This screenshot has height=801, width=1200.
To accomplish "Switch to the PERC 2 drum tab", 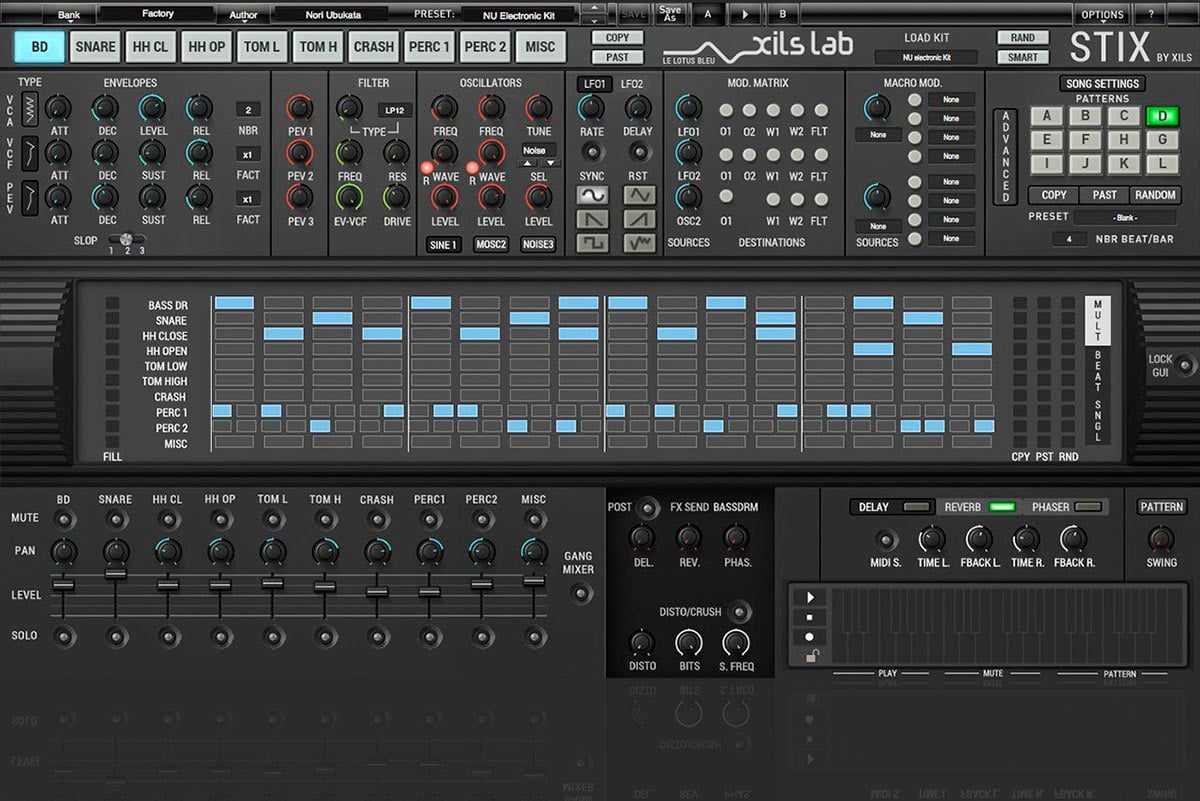I will [485, 46].
